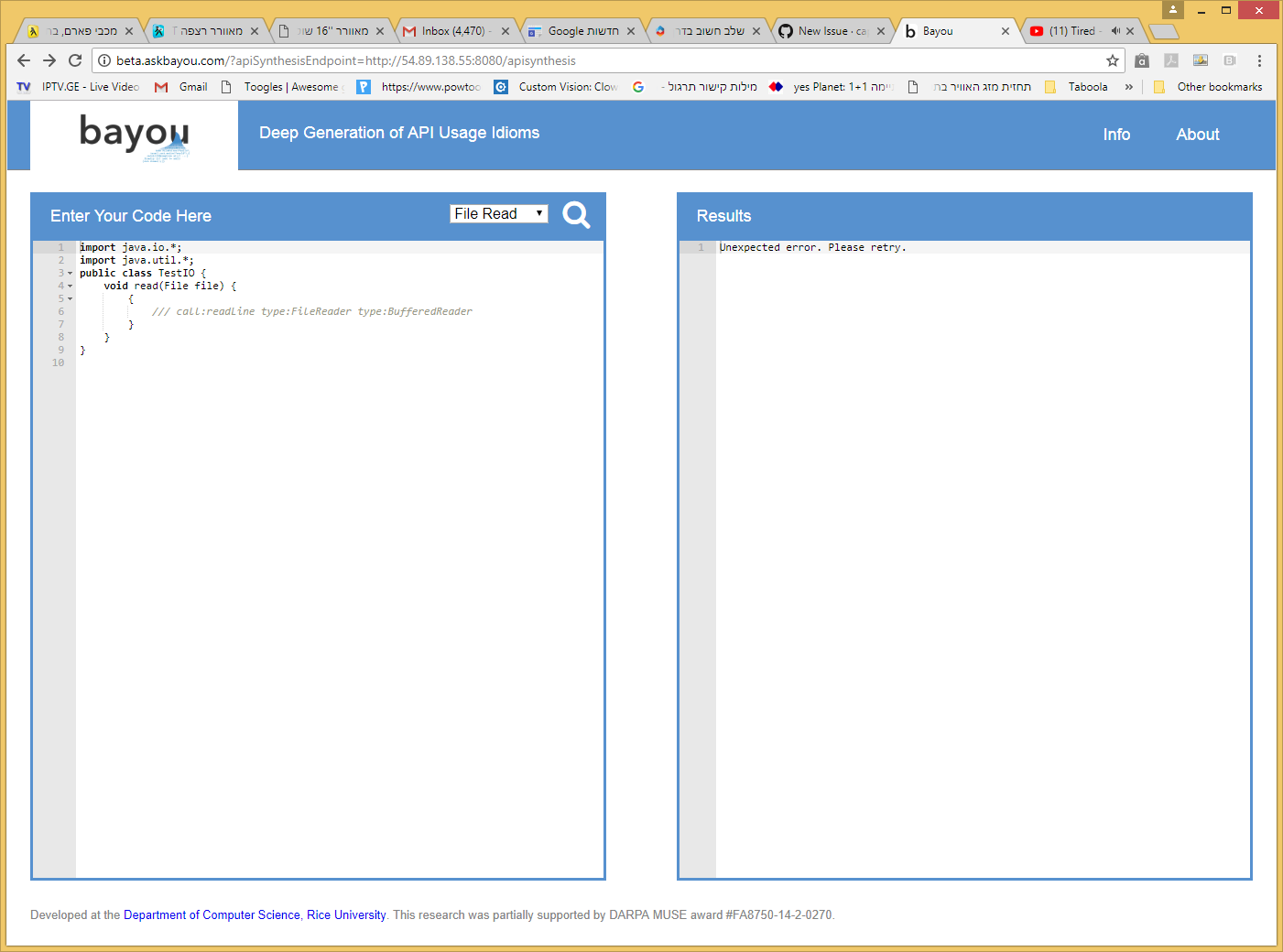Click the camera extension icon in the toolbar
This screenshot has width=1283, height=952.
[1142, 60]
